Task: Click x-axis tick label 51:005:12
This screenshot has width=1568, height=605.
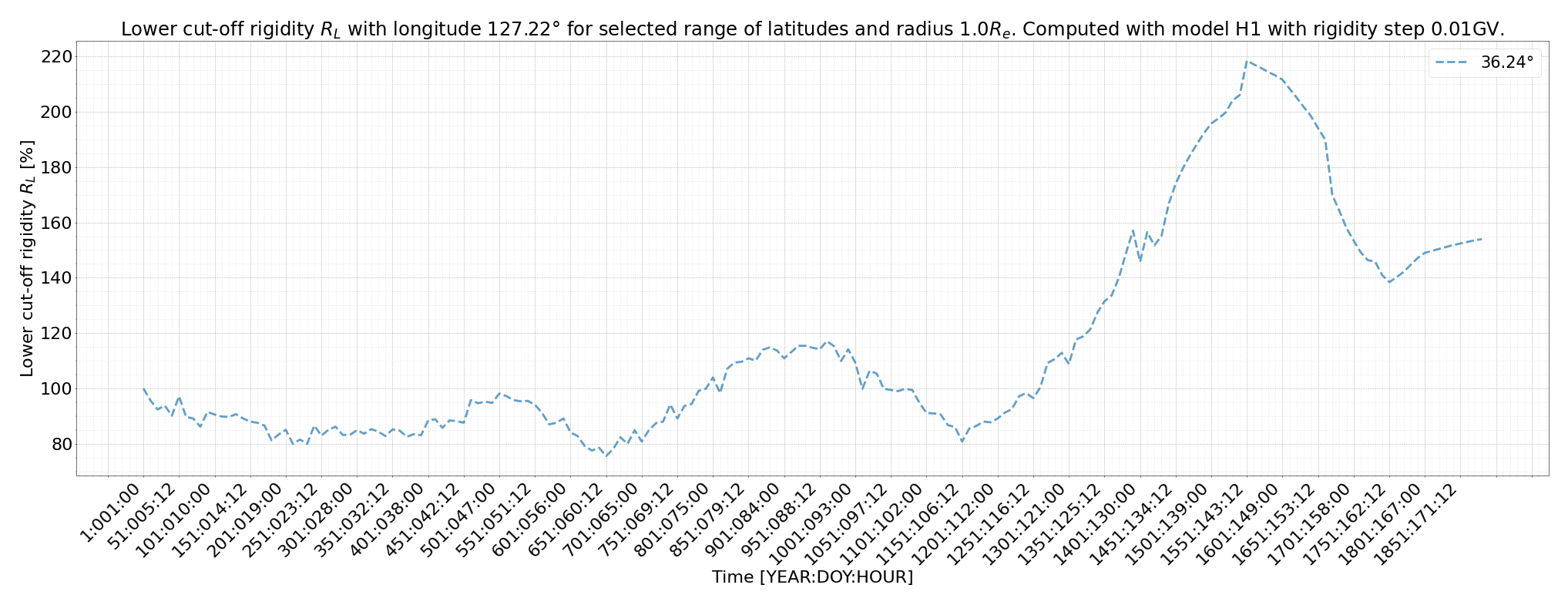Action: (143, 516)
